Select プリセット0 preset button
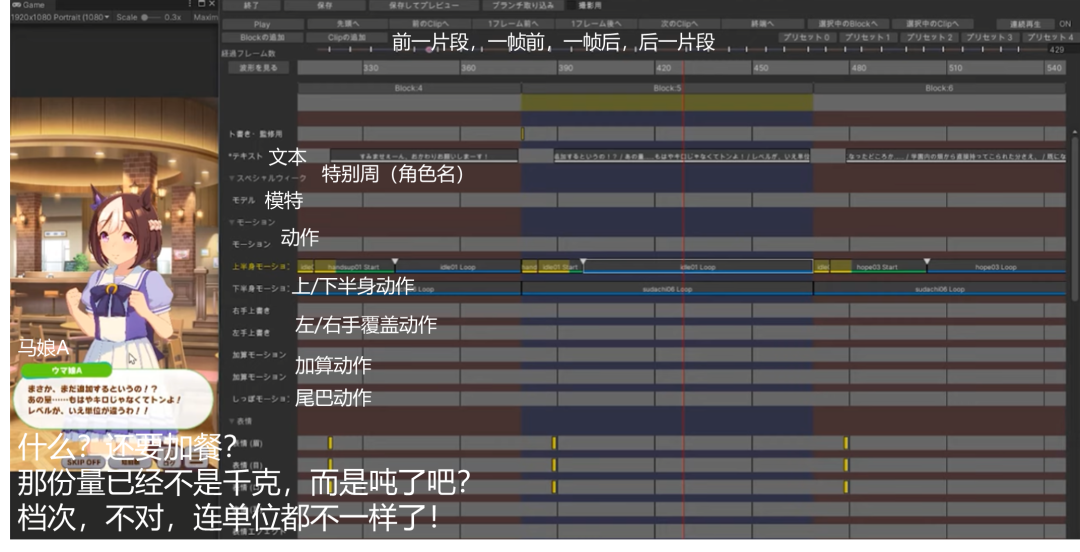 pos(808,37)
